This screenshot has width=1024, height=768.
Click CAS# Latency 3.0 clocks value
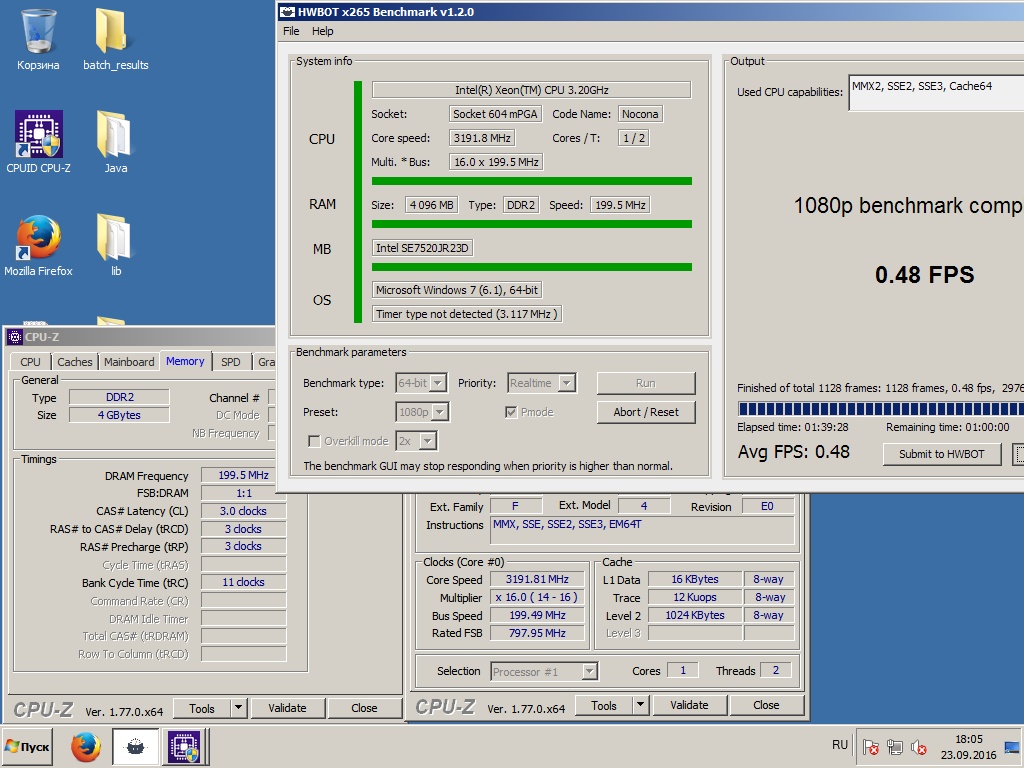pyautogui.click(x=243, y=511)
